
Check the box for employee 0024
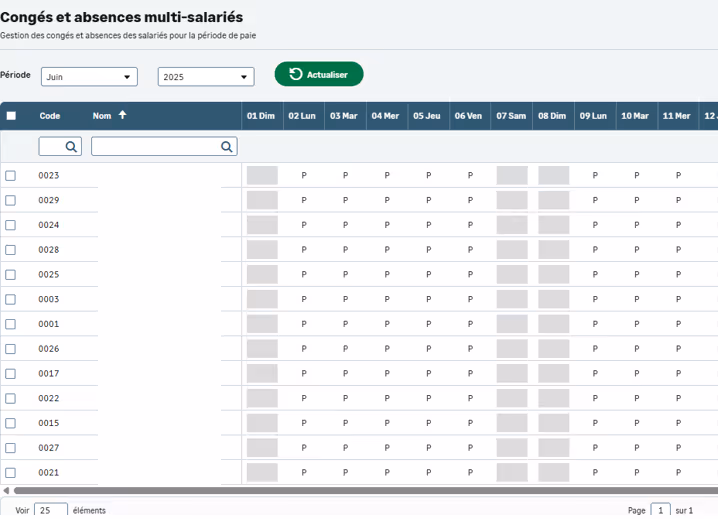(11, 225)
